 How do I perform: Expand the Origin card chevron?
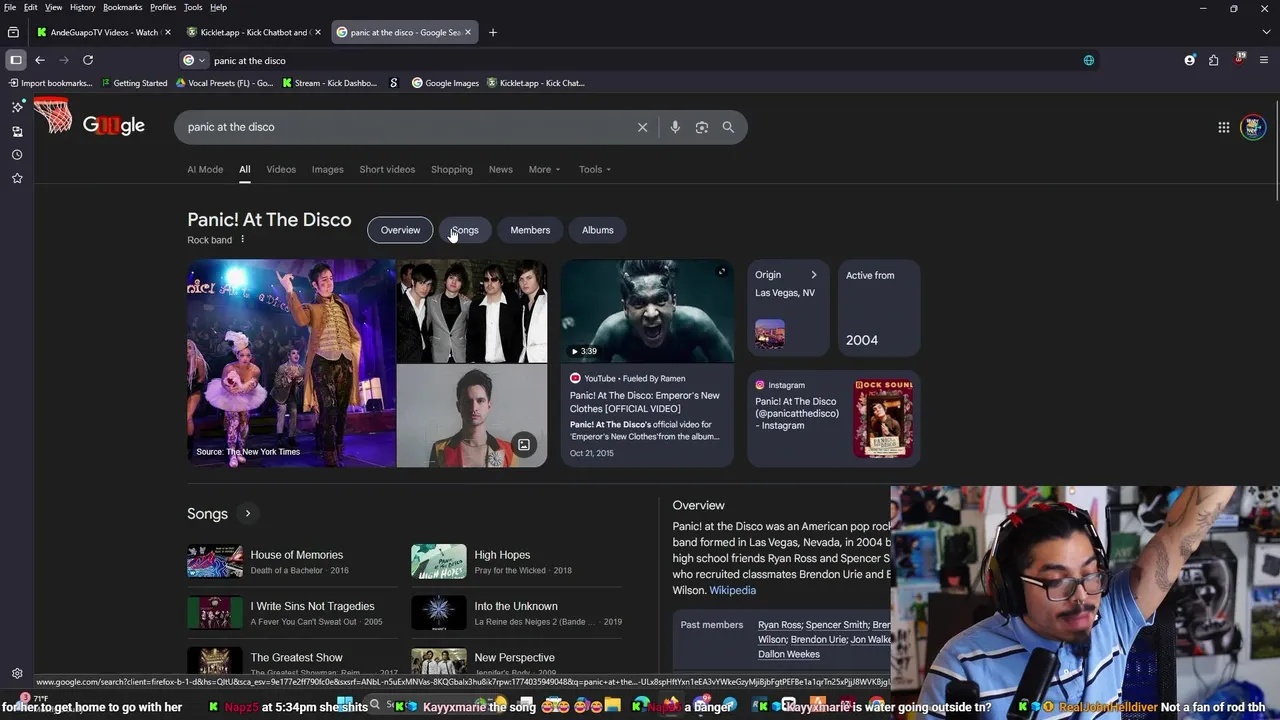click(x=813, y=275)
